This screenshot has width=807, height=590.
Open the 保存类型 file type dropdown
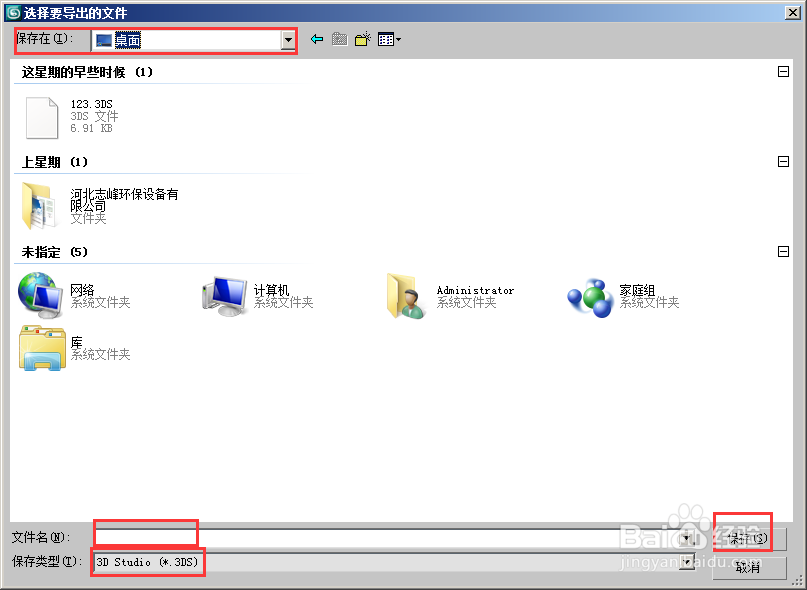(686, 562)
